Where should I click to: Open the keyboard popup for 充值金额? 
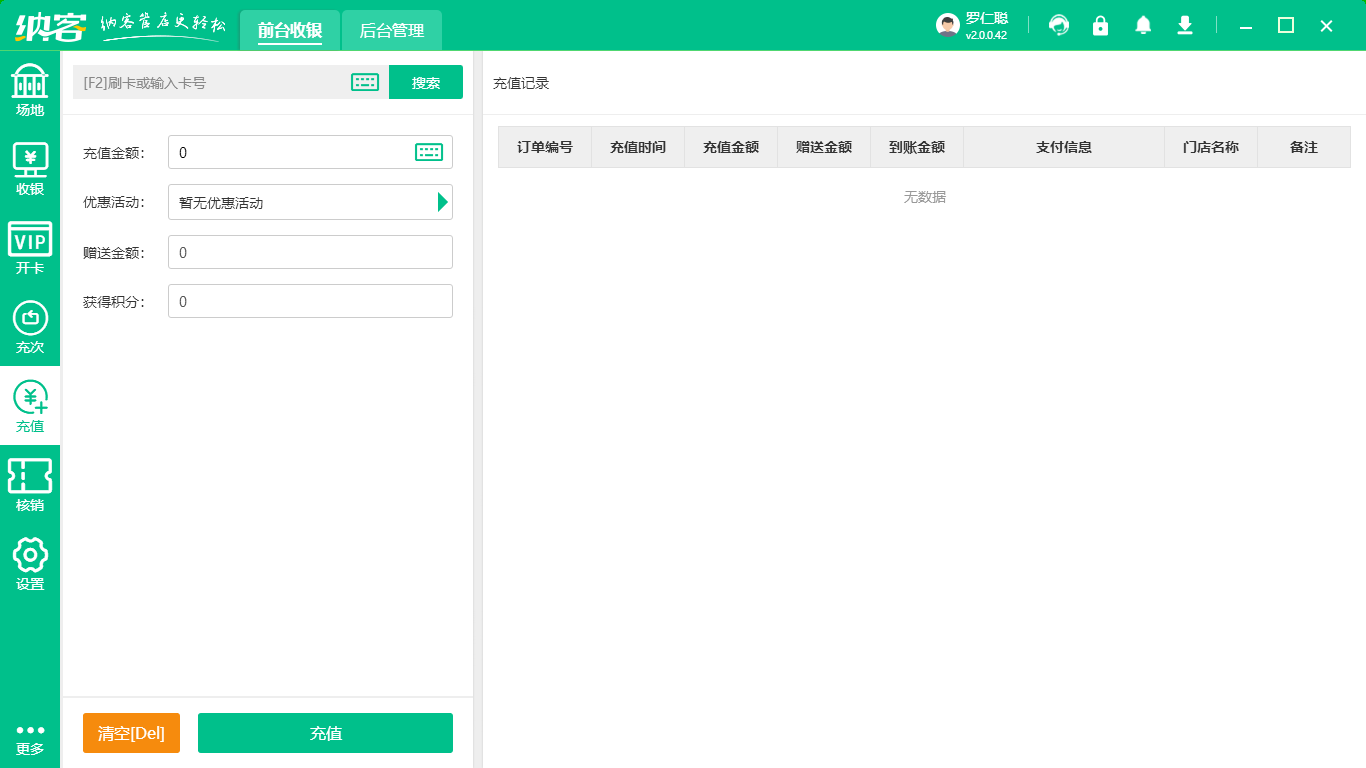(x=428, y=152)
